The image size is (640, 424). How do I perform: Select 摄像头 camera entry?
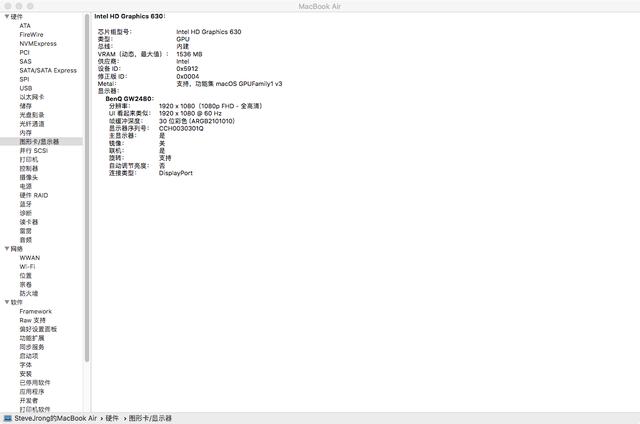tap(29, 177)
